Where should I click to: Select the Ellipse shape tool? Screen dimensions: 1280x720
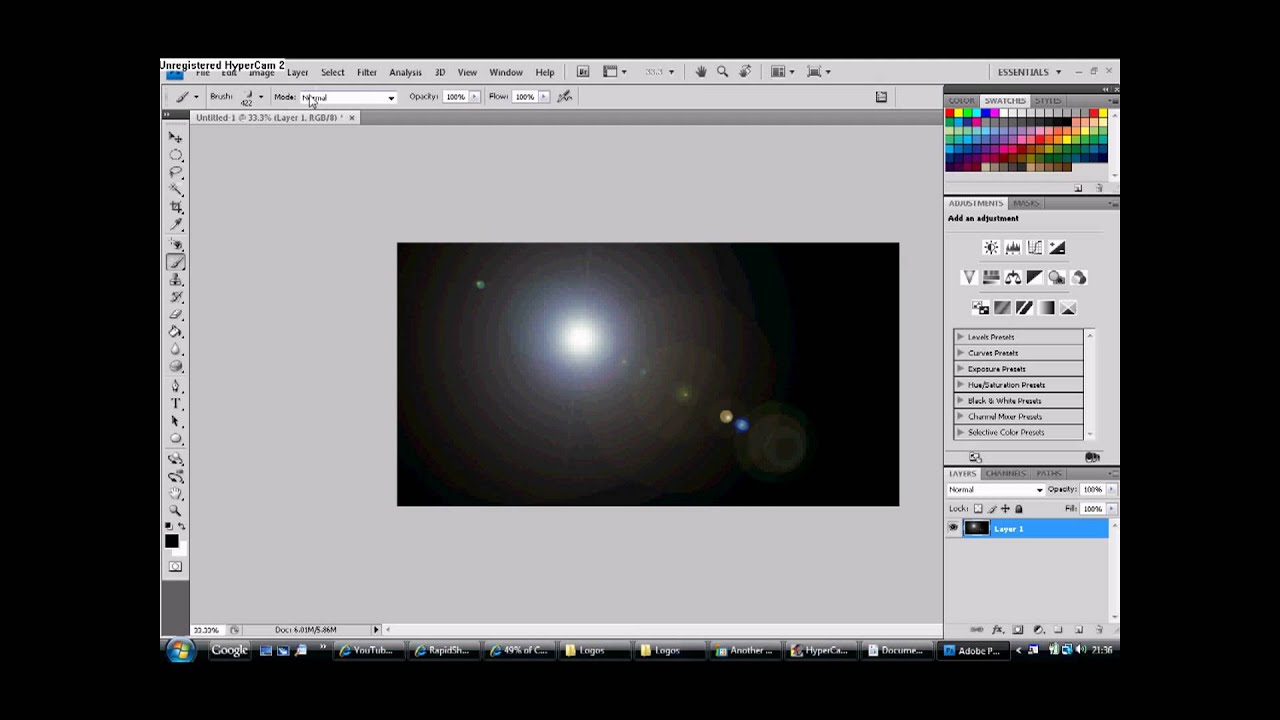click(x=176, y=439)
